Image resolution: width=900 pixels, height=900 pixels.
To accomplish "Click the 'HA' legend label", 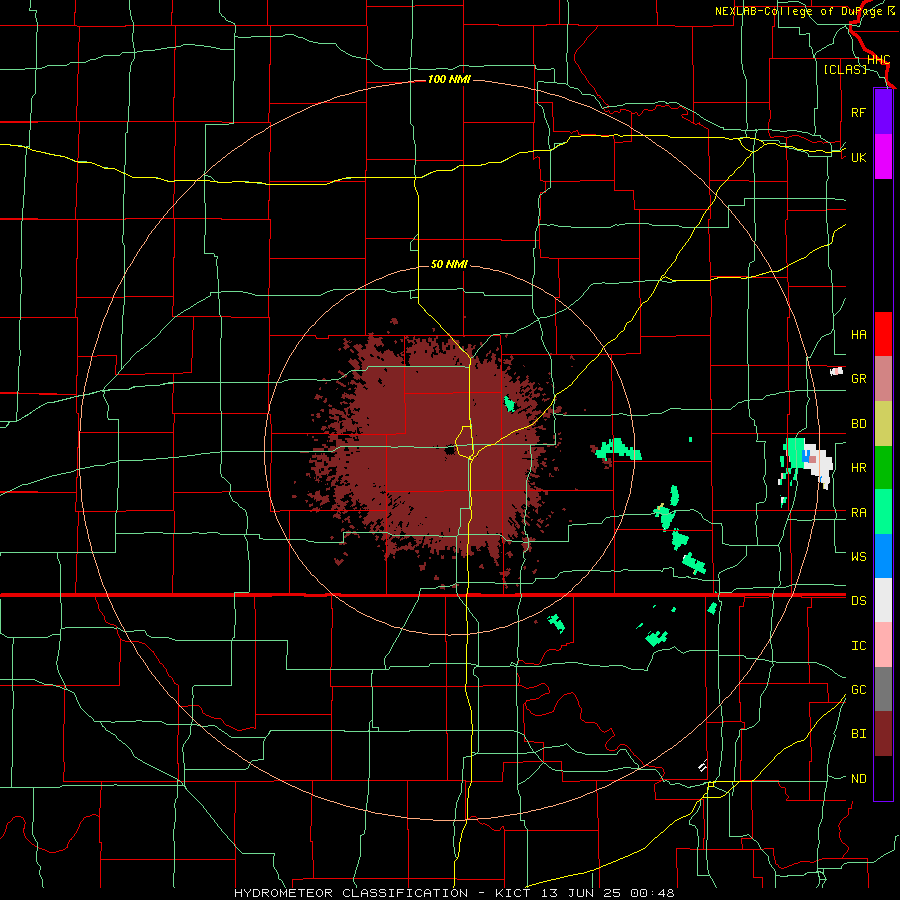I will pos(858,335).
